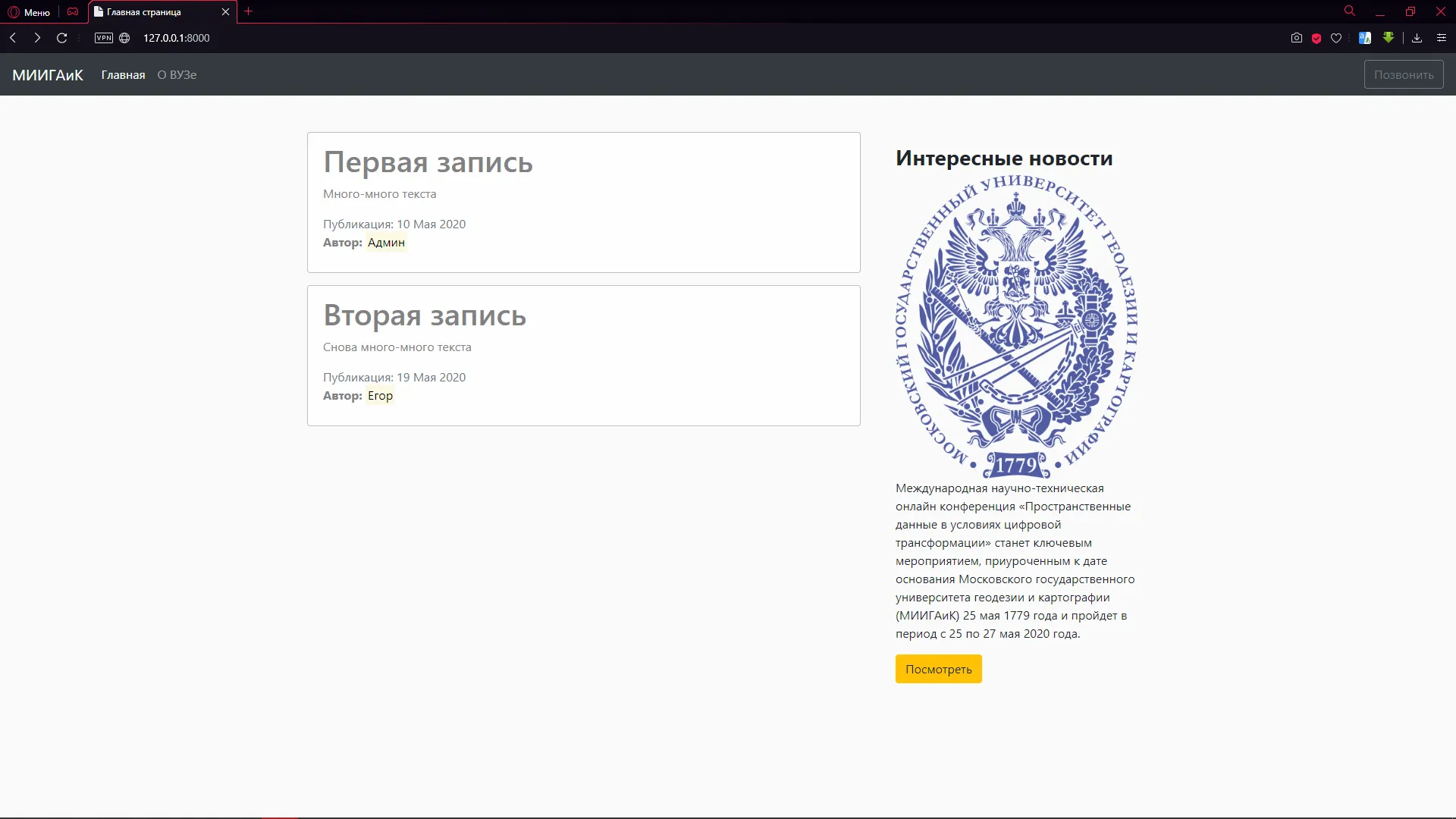Open the Opera Меню menu
The height and width of the screenshot is (819, 1456).
29,12
